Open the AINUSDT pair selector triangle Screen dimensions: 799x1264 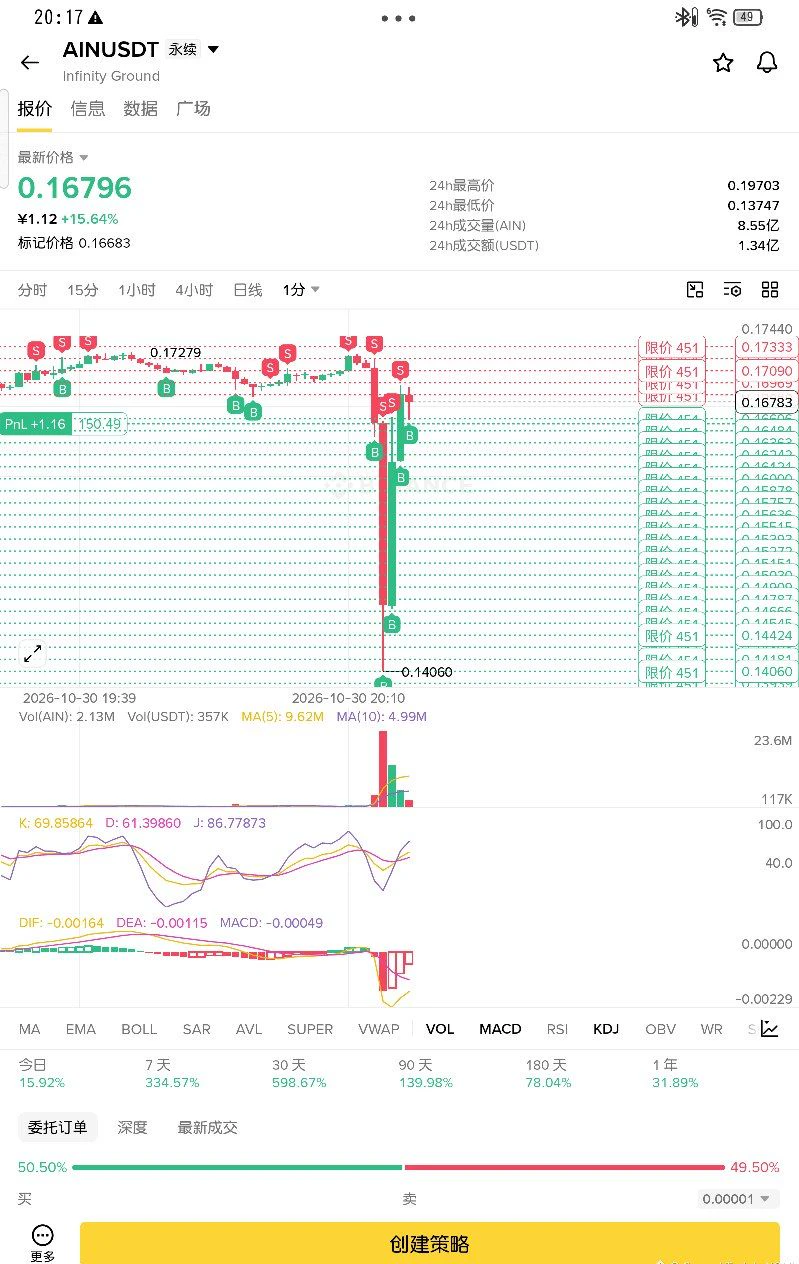[213, 49]
